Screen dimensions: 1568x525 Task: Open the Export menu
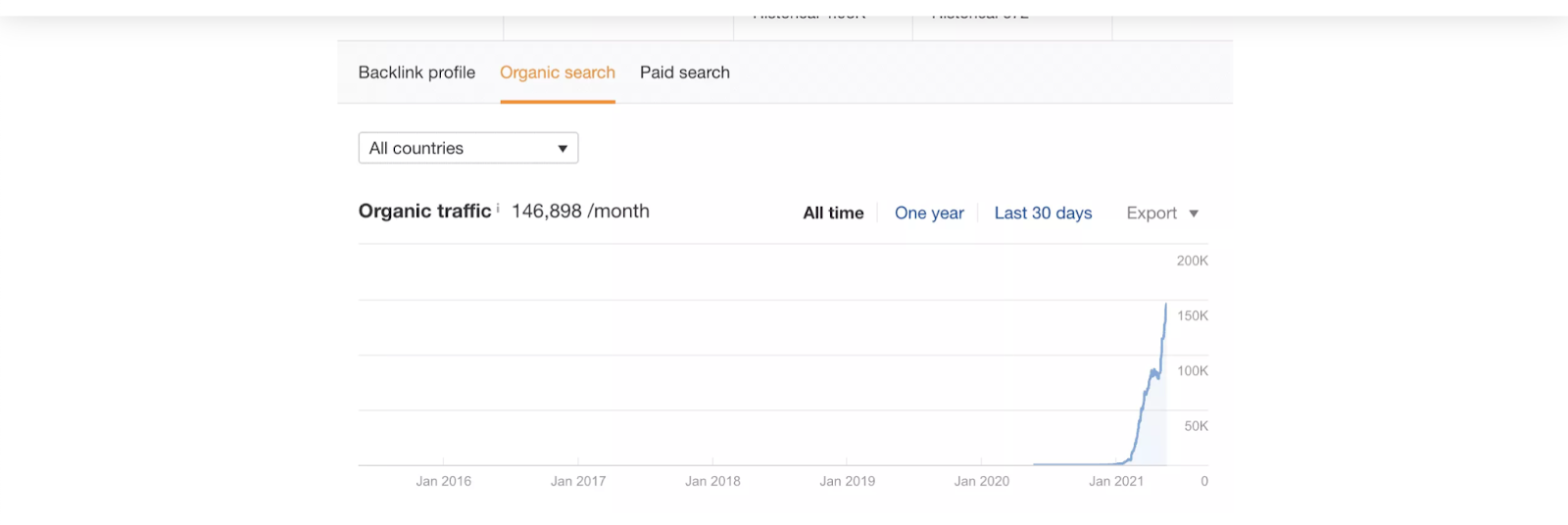coord(1151,214)
